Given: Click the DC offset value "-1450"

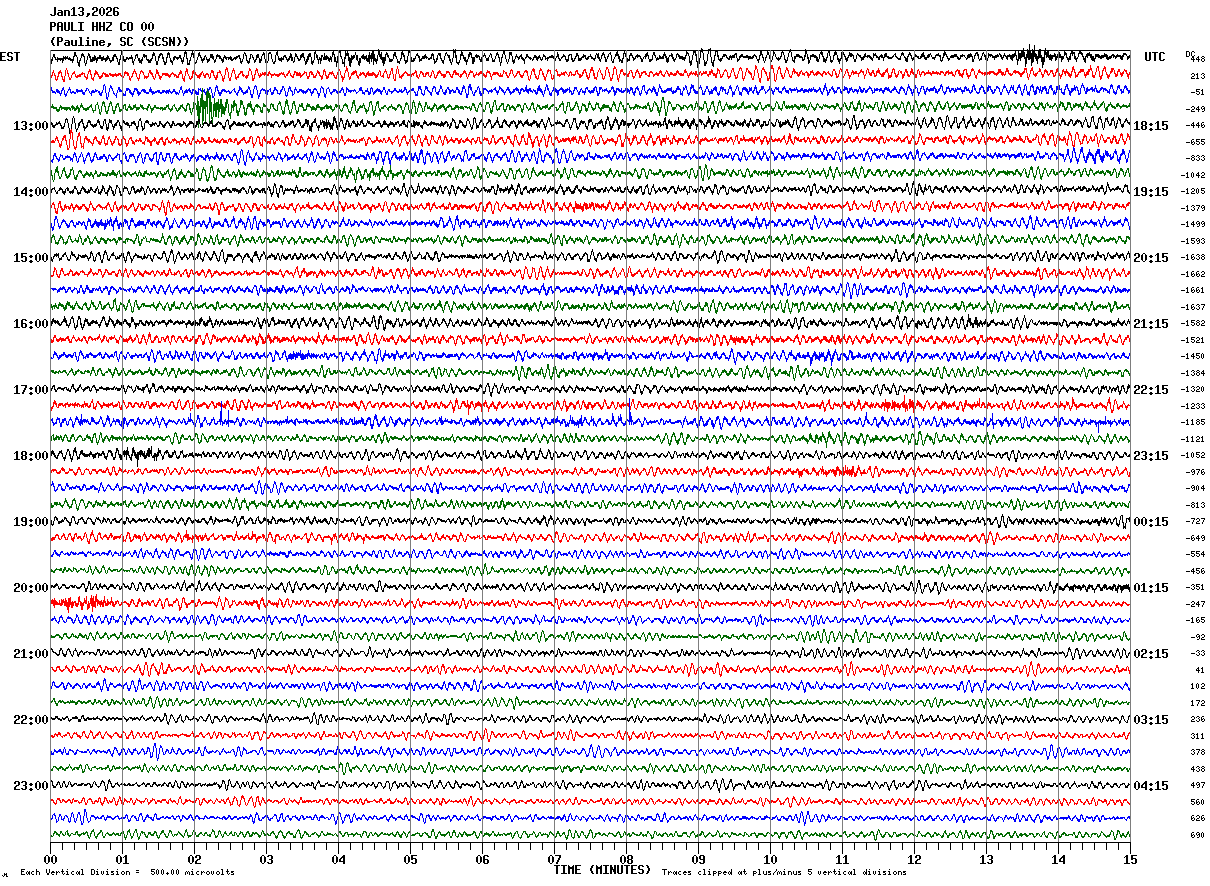Looking at the screenshot, I should pos(1194,356).
